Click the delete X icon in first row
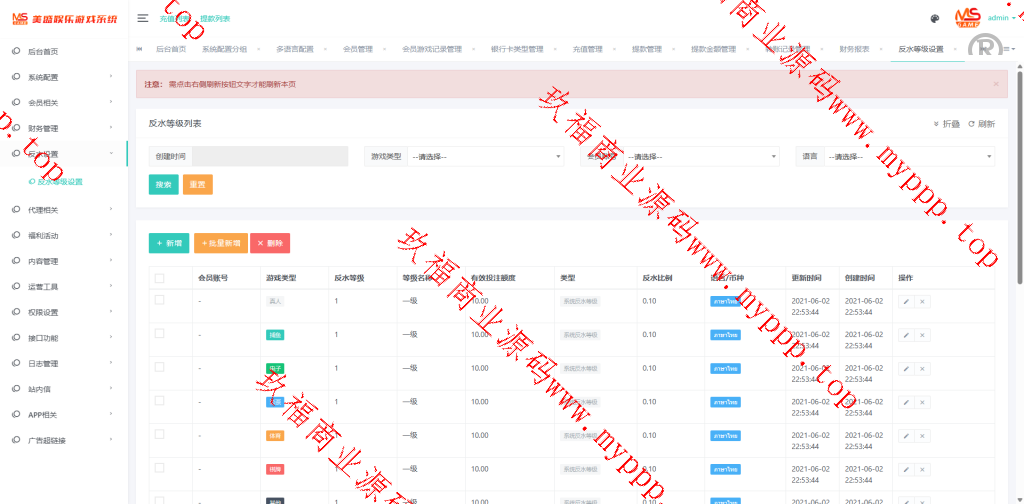 pyautogui.click(x=922, y=301)
